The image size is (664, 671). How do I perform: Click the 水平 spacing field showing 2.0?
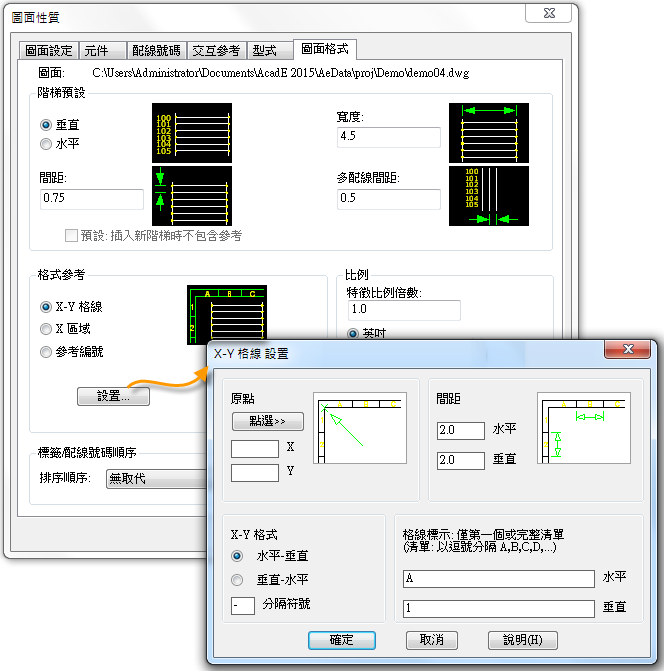(461, 431)
